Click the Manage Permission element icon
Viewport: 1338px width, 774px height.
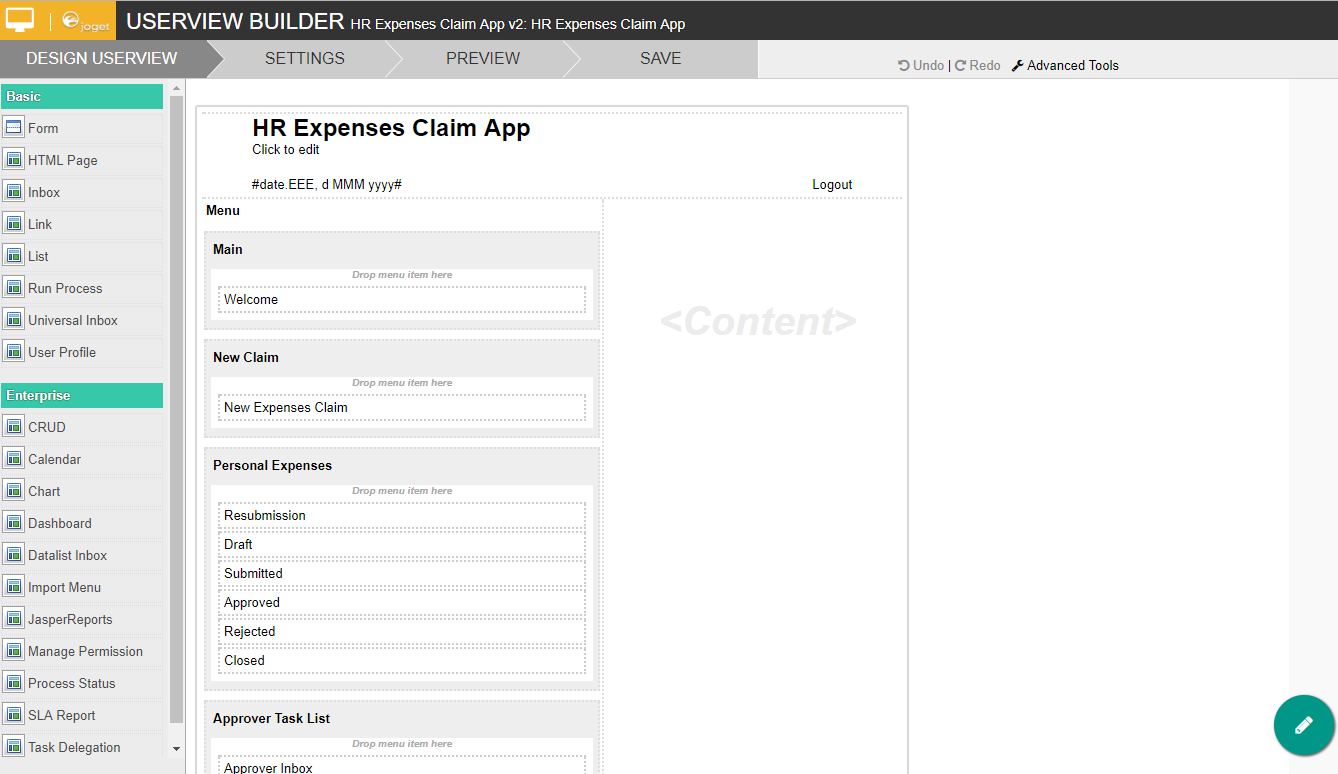(13, 650)
